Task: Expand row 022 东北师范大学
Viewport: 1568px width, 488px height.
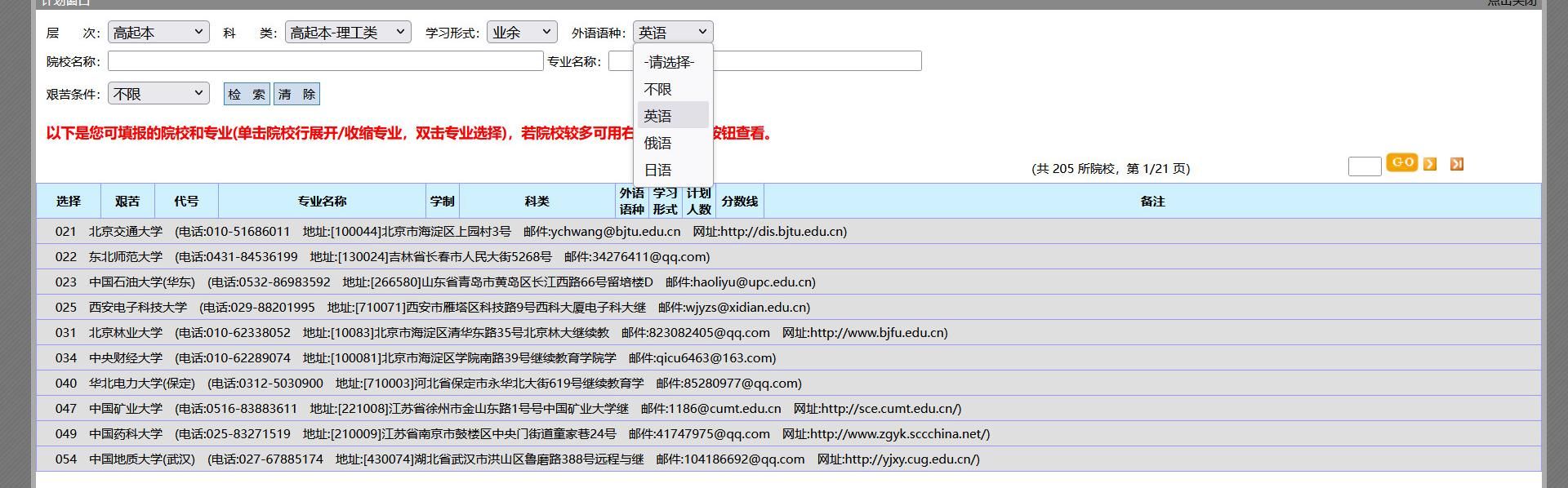Action: point(788,256)
